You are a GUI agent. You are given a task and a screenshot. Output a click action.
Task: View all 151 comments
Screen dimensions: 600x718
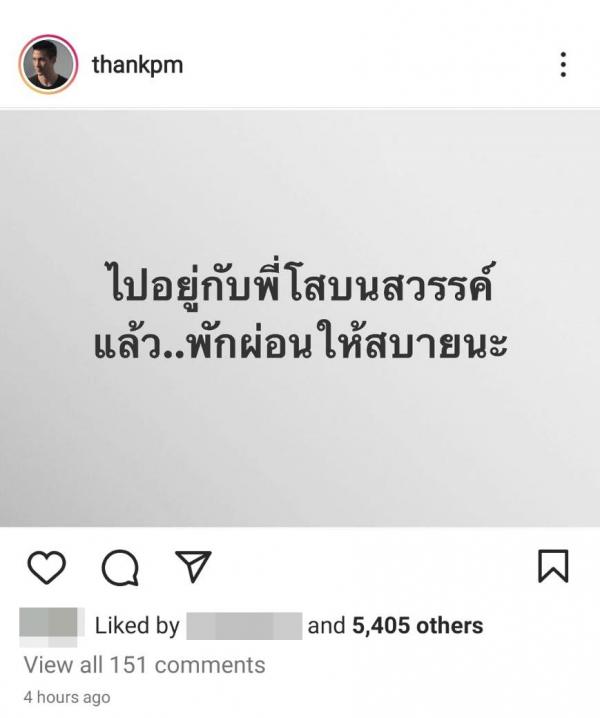coord(144,665)
